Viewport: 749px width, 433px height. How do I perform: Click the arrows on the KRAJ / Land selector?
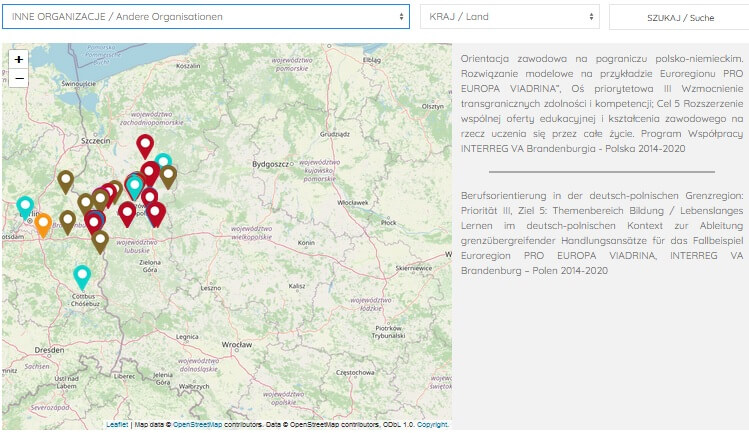point(593,17)
